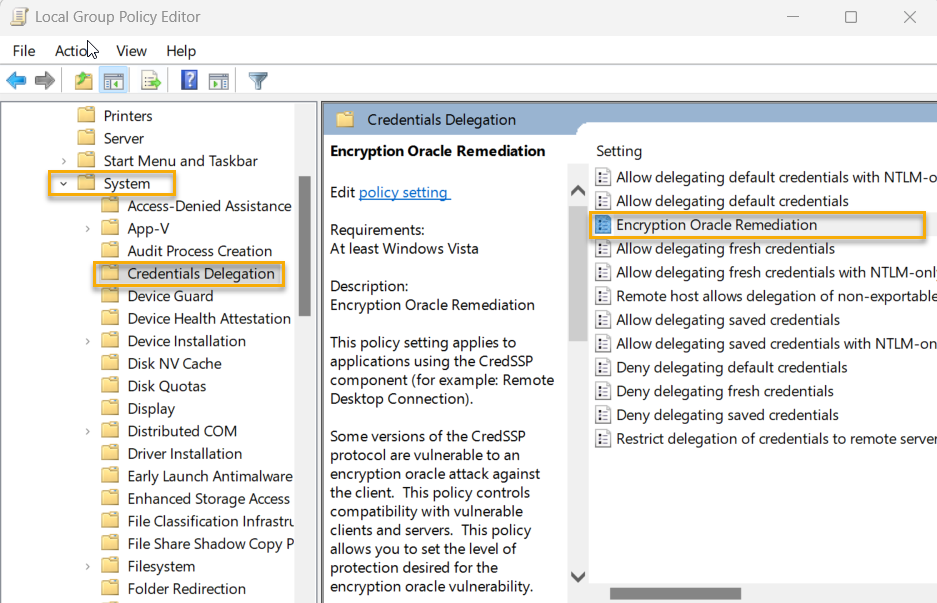937x603 pixels.
Task: Click the Forward navigation arrow
Action: coord(45,80)
